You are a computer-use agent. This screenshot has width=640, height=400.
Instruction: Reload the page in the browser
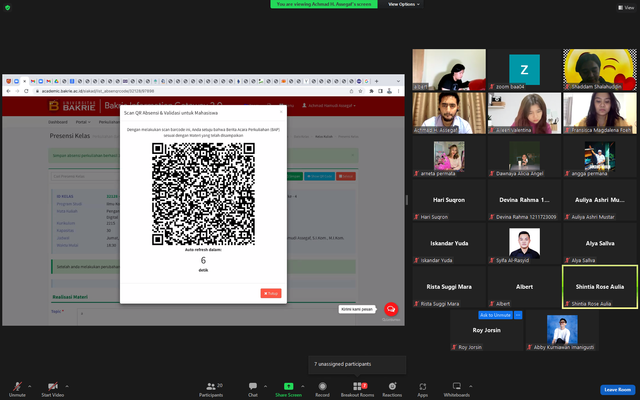coord(26,91)
